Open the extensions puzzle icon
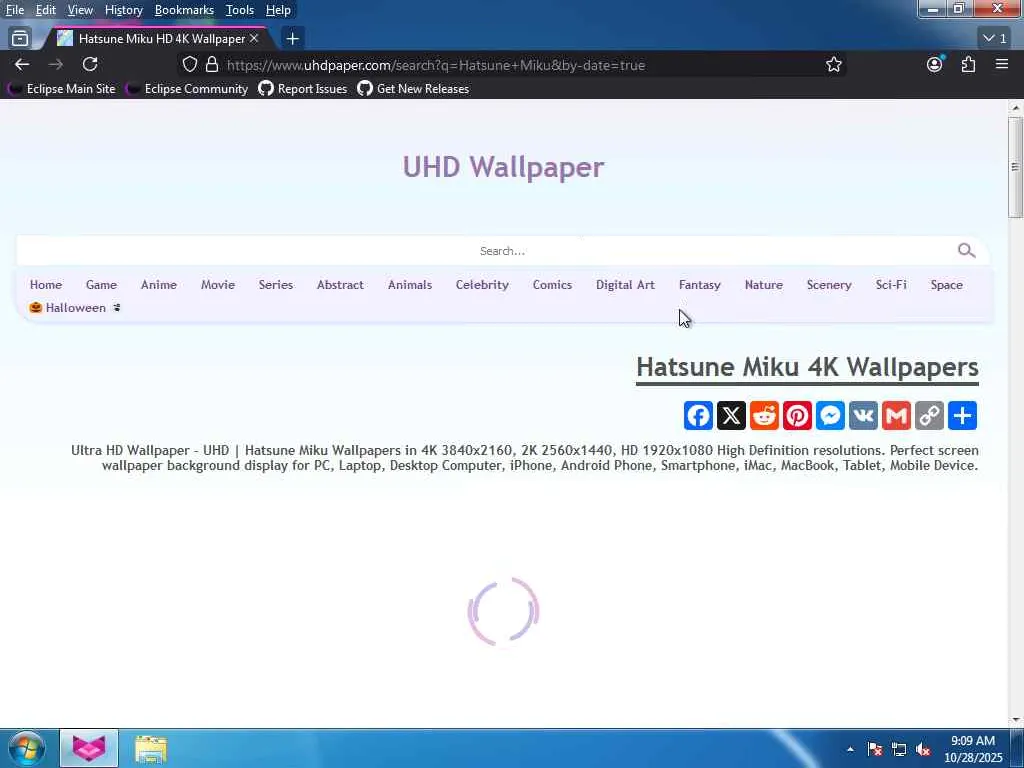Viewport: 1024px width, 768px height. 968,64
